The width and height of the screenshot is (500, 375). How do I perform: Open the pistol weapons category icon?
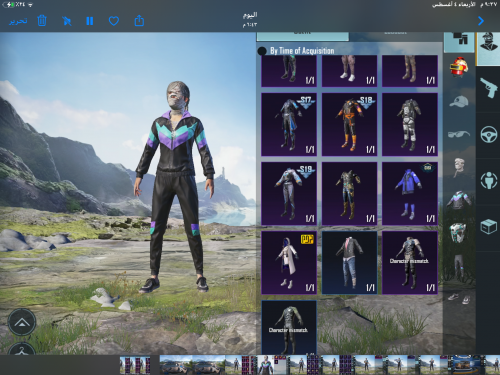tap(488, 88)
